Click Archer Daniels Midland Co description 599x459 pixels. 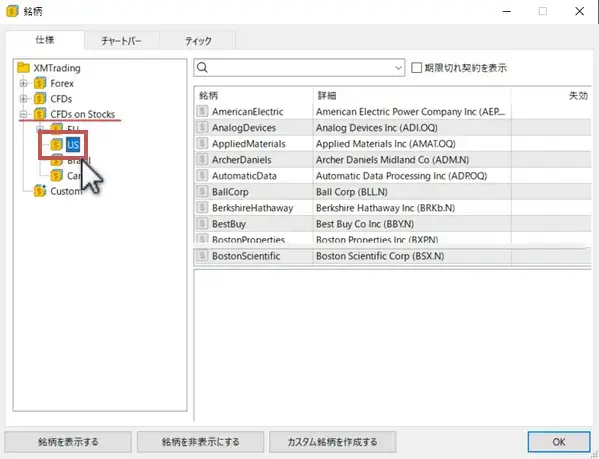point(392,160)
